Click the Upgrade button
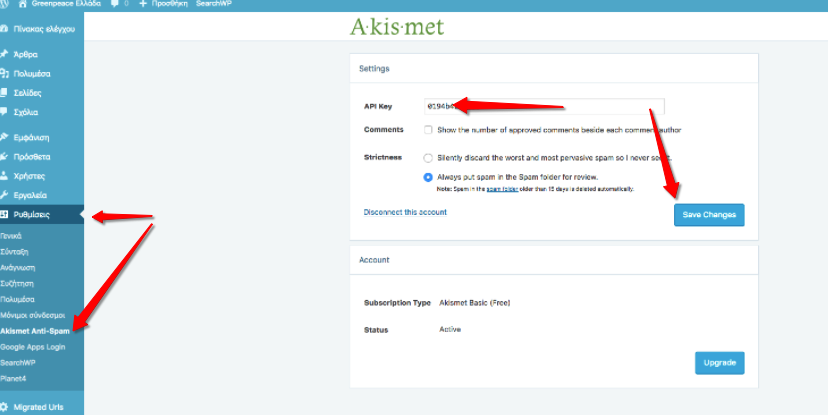 (720, 363)
